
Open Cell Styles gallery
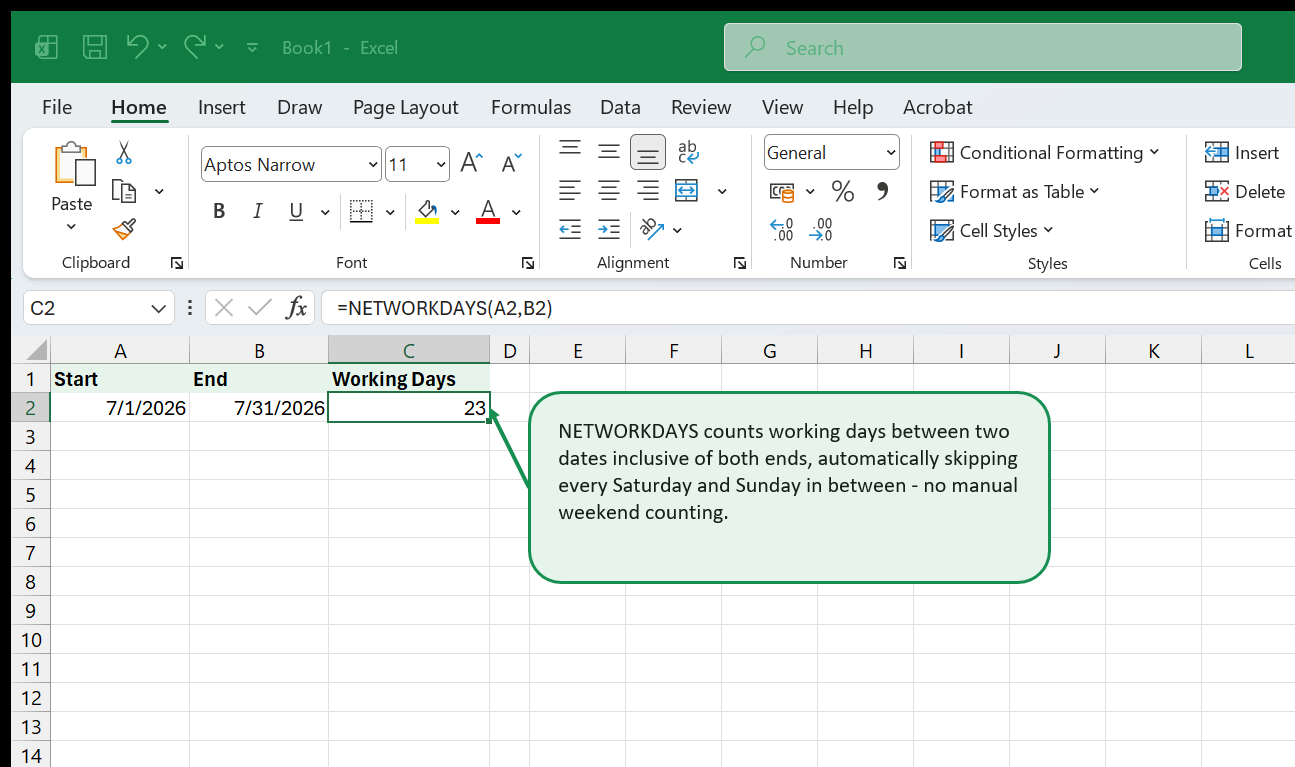(x=991, y=230)
